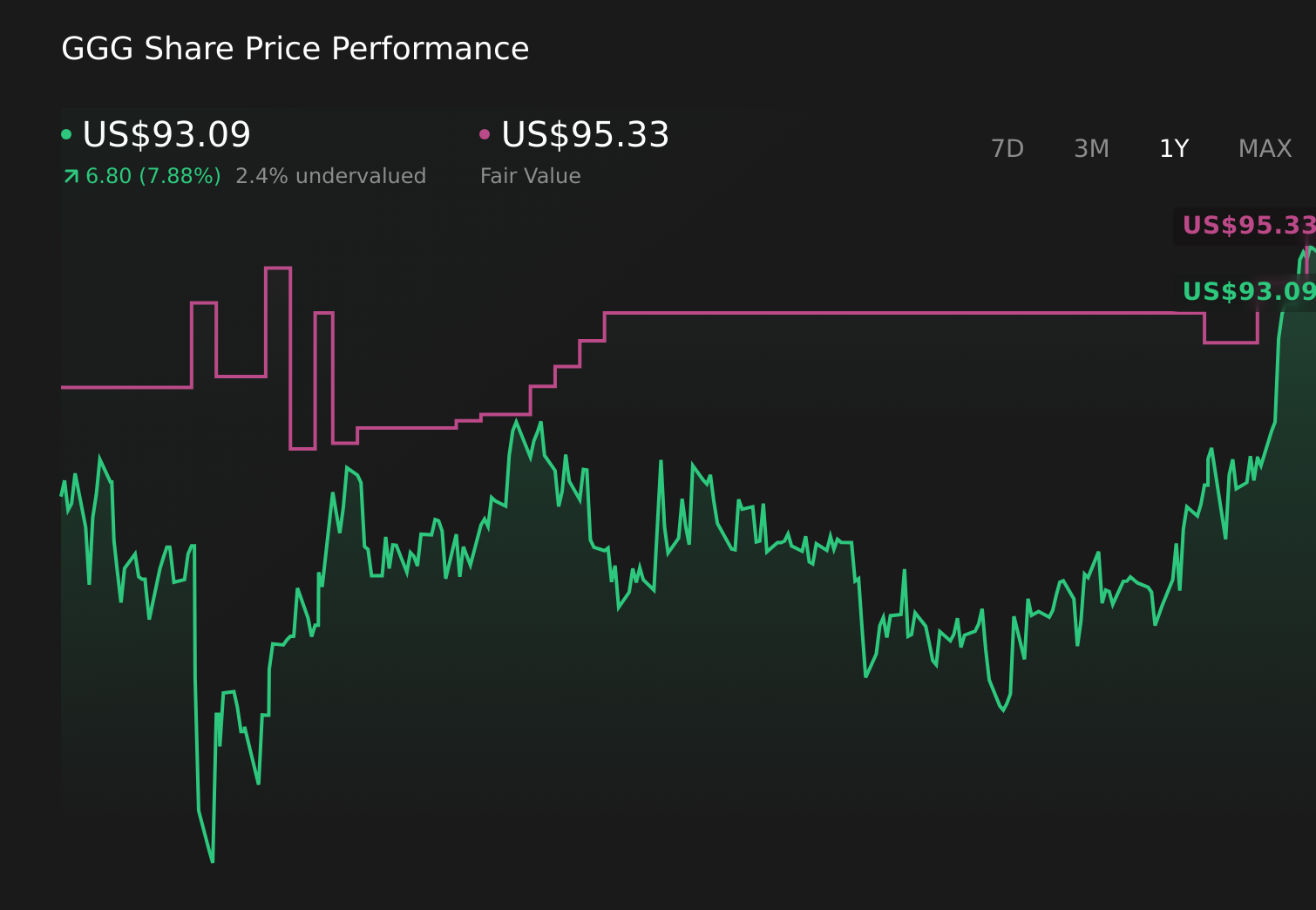This screenshot has width=1316, height=910.
Task: Select the MAX time range
Action: click(1265, 148)
